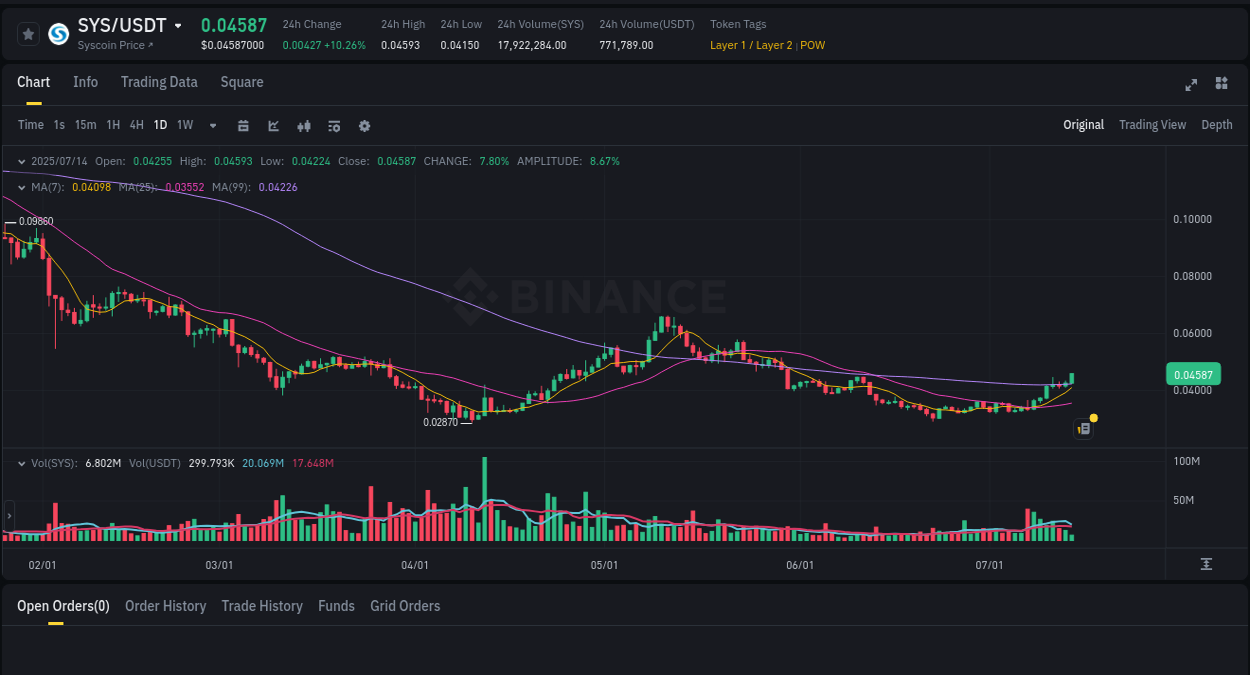1250x675 pixels.
Task: Collapse the OHLC info row chevron
Action: 21,161
